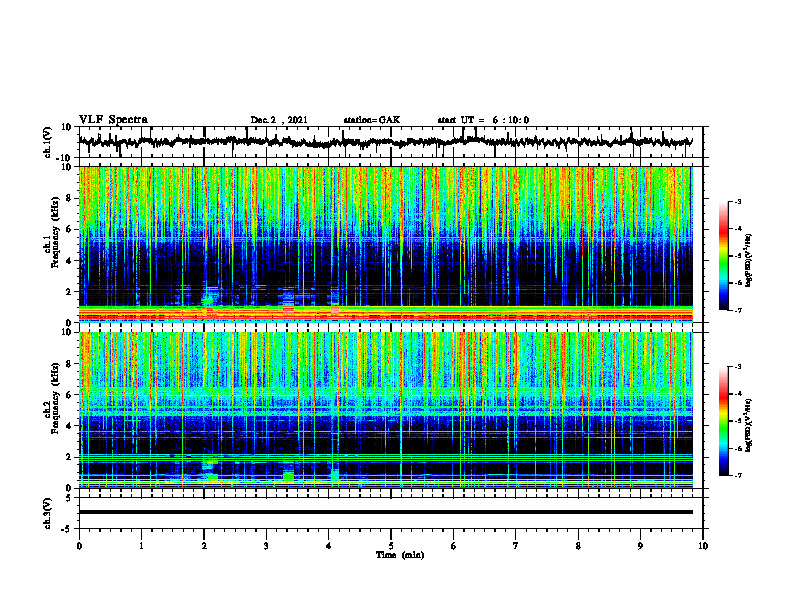Click time axis tick label "6"
Image resolution: width=792 pixels, height=612 pixels.
pyautogui.click(x=454, y=546)
